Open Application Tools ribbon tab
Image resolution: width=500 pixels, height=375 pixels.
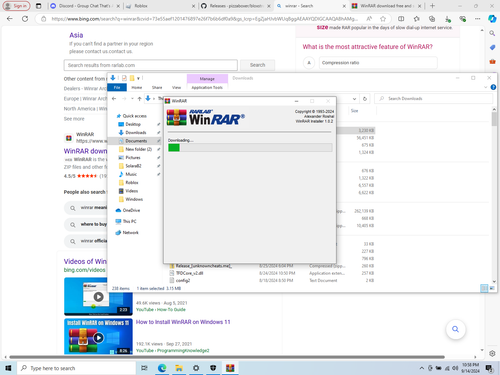coord(207,87)
